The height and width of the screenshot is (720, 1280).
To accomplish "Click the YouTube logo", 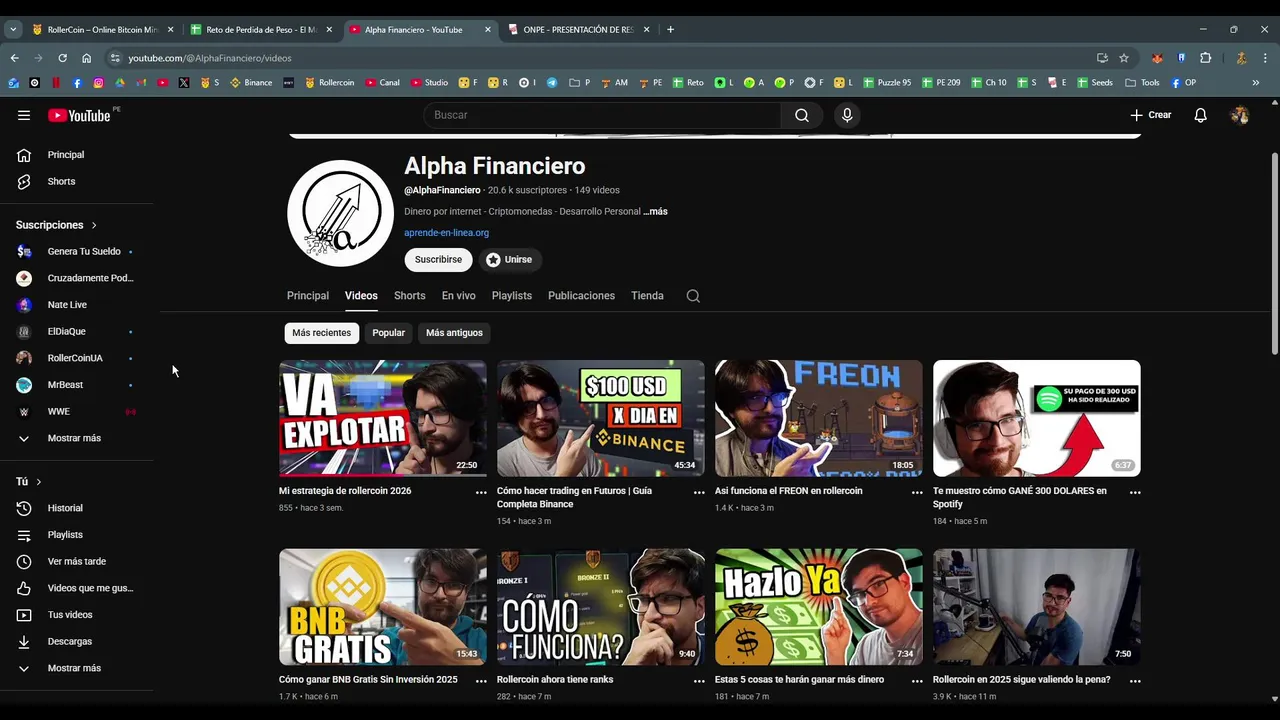I will pos(79,115).
